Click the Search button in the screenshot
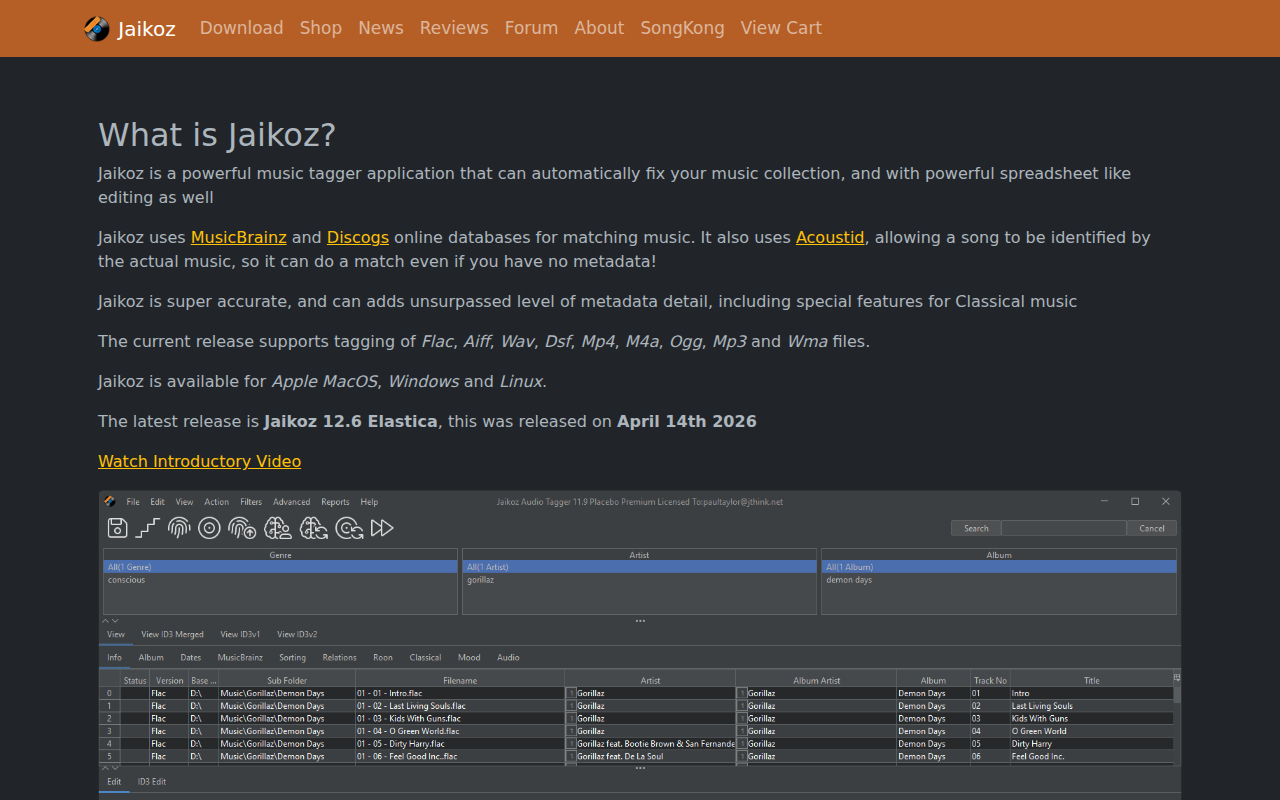Image resolution: width=1280 pixels, height=800 pixels. click(x=976, y=528)
